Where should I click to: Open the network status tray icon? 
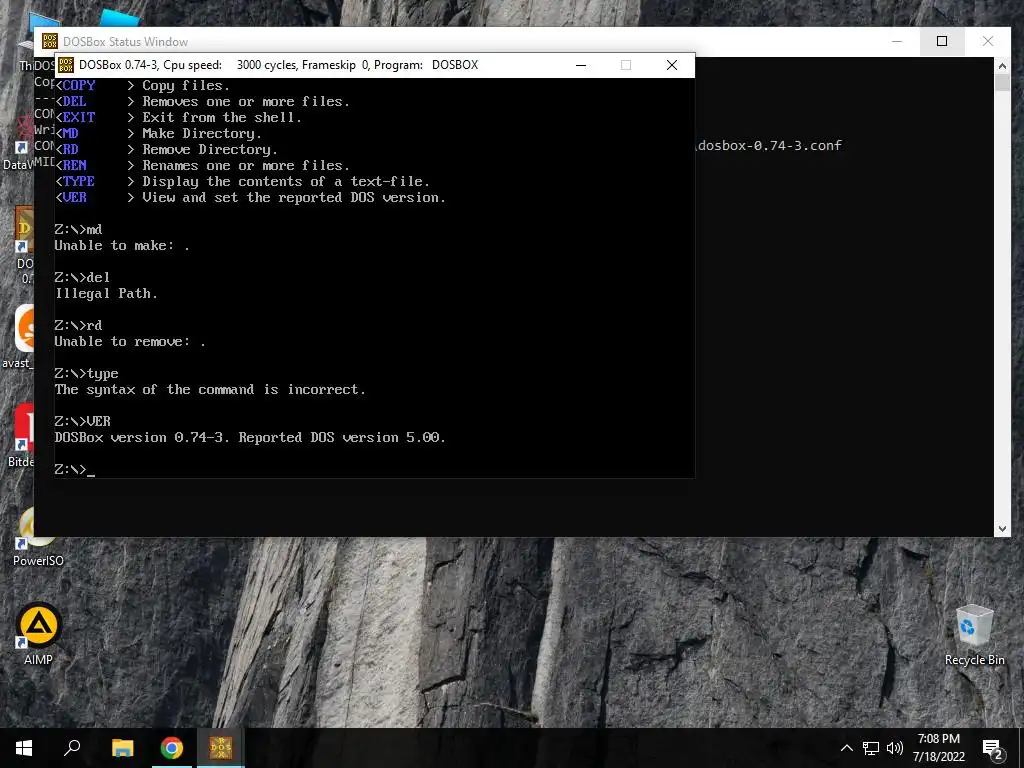871,748
